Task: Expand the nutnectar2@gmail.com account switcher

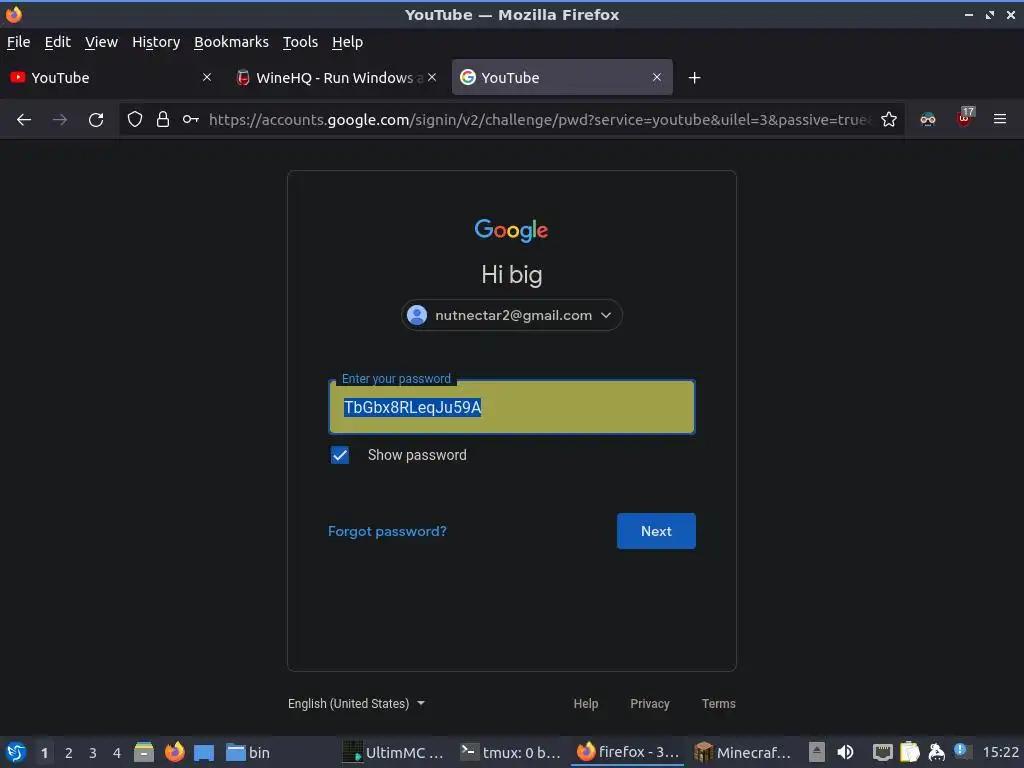Action: [x=511, y=315]
